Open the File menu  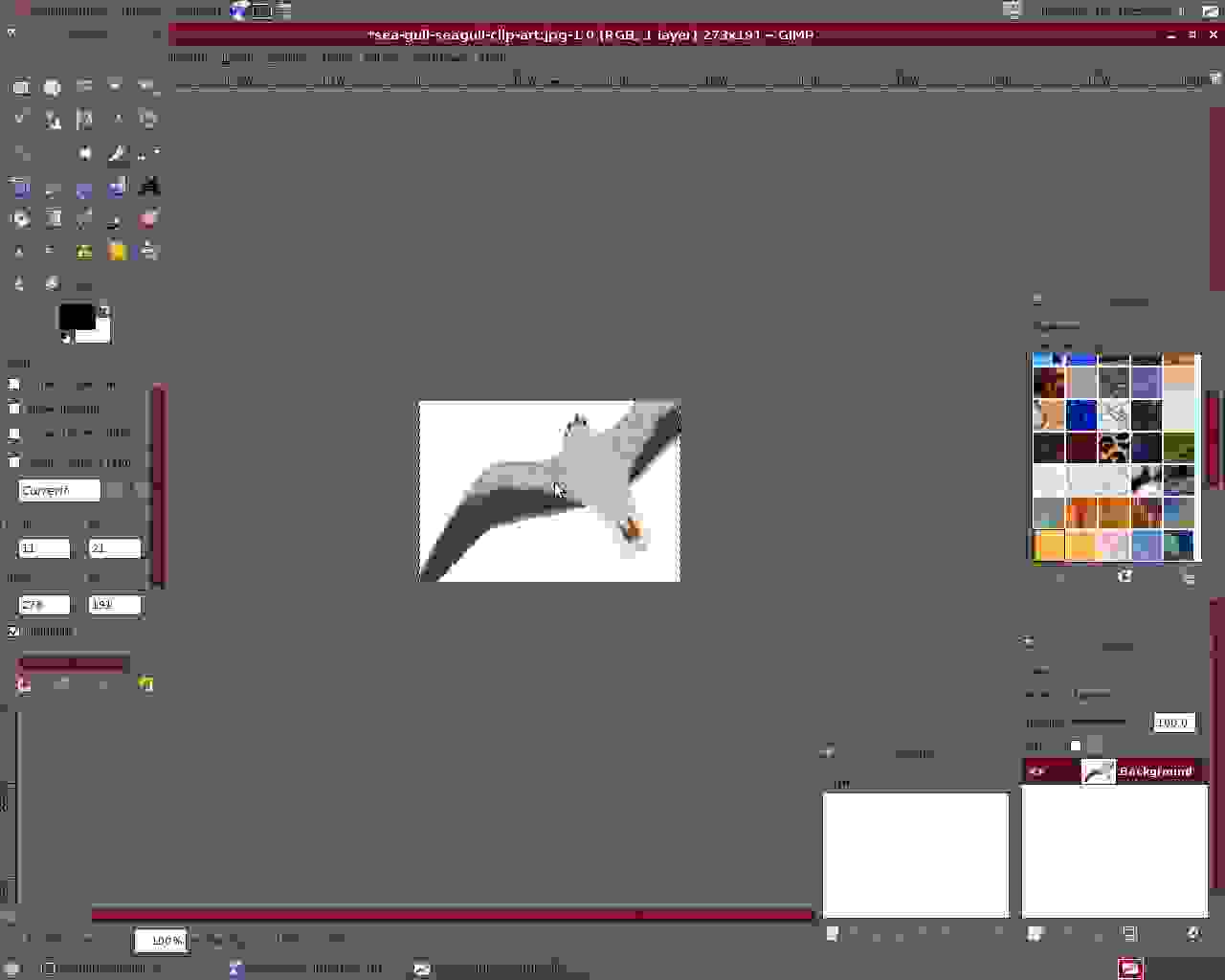[x=187, y=57]
